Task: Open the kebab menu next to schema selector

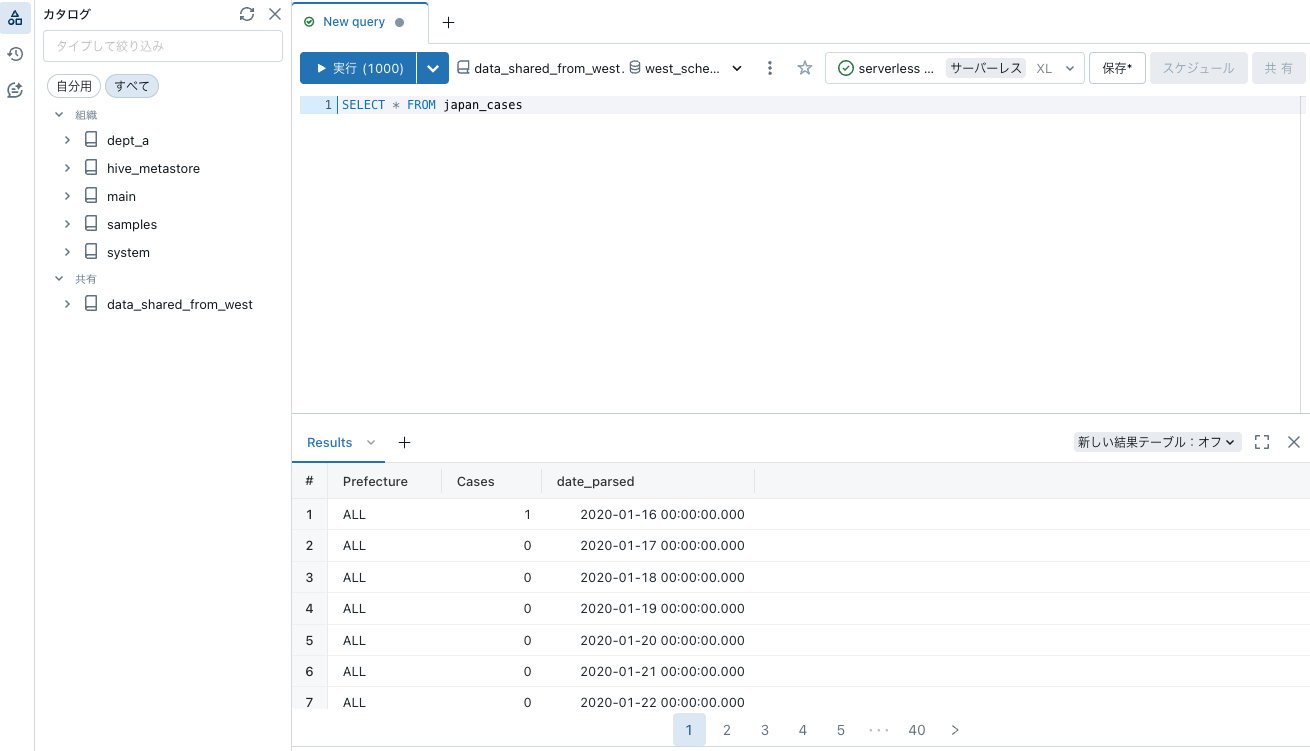Action: [x=769, y=68]
